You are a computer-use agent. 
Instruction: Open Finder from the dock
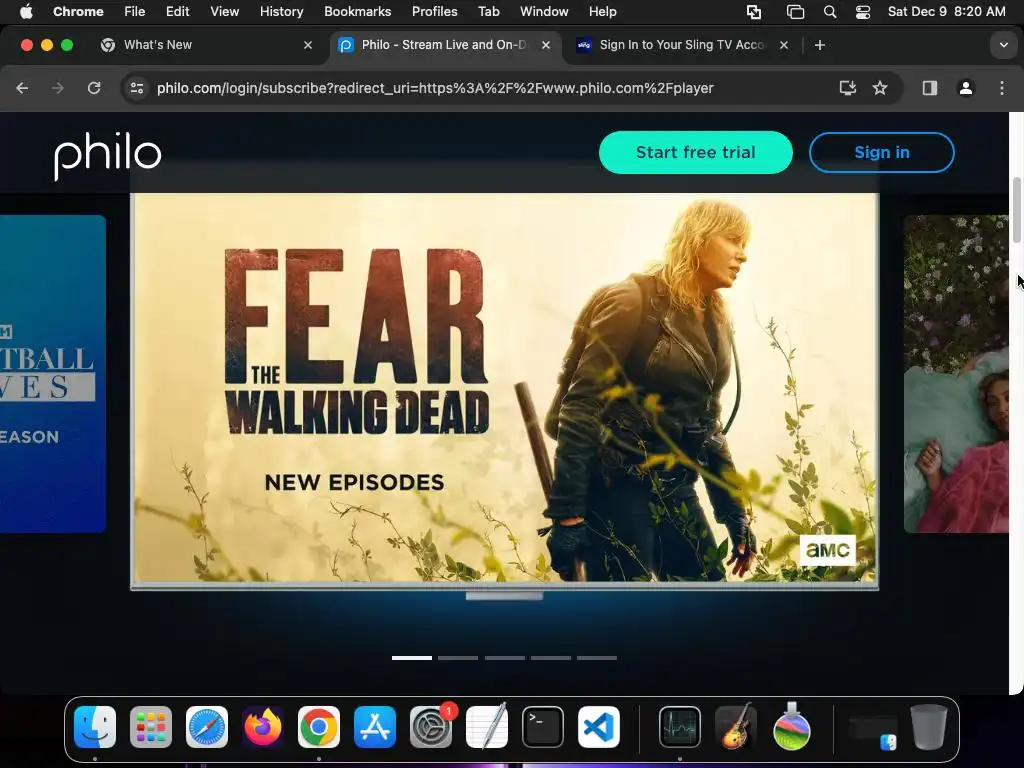[x=95, y=727]
